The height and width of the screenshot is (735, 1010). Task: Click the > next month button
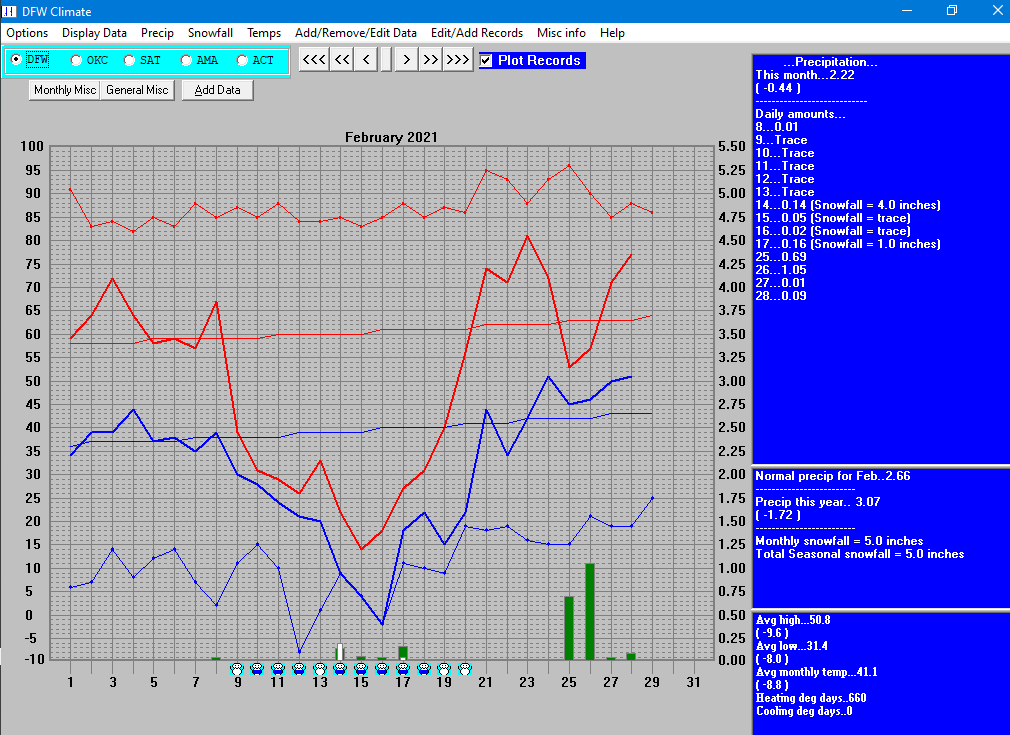click(406, 60)
